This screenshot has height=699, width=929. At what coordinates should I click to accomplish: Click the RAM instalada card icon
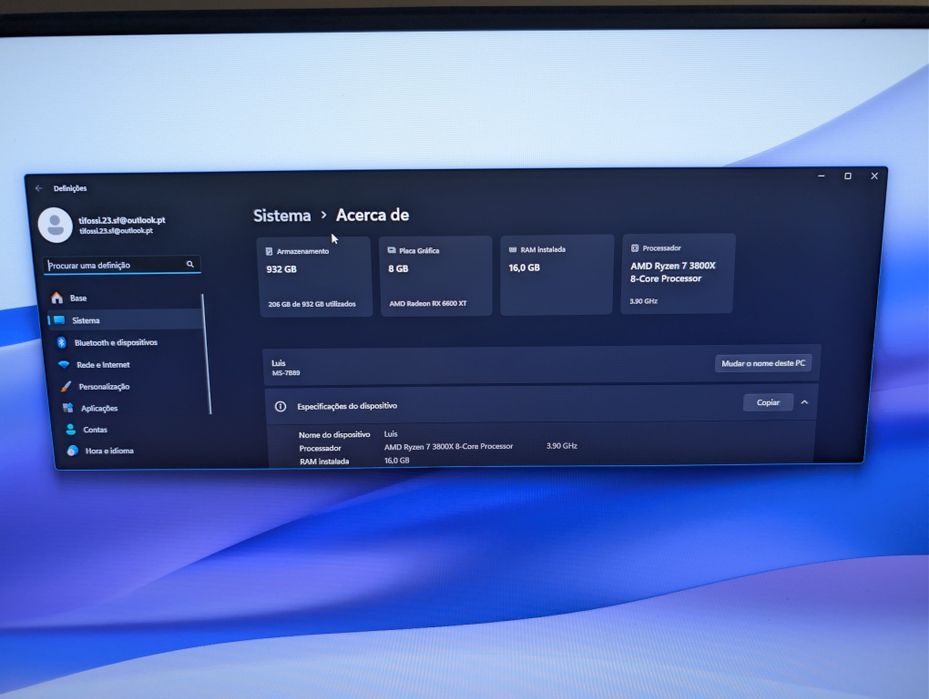pyautogui.click(x=512, y=249)
